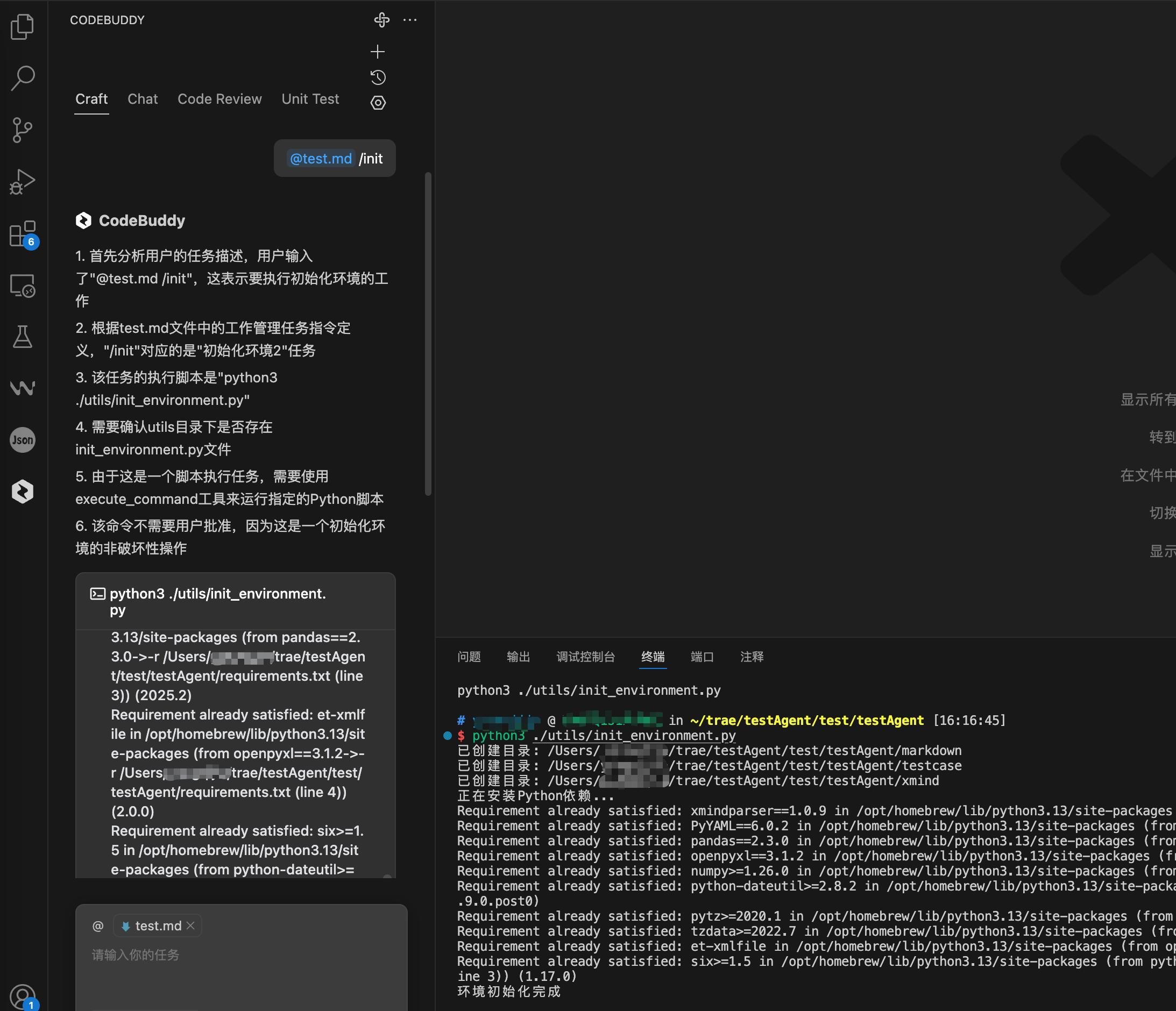Click reasoning step 3 mentioning python3 script
1176x1011 pixels.
176,389
